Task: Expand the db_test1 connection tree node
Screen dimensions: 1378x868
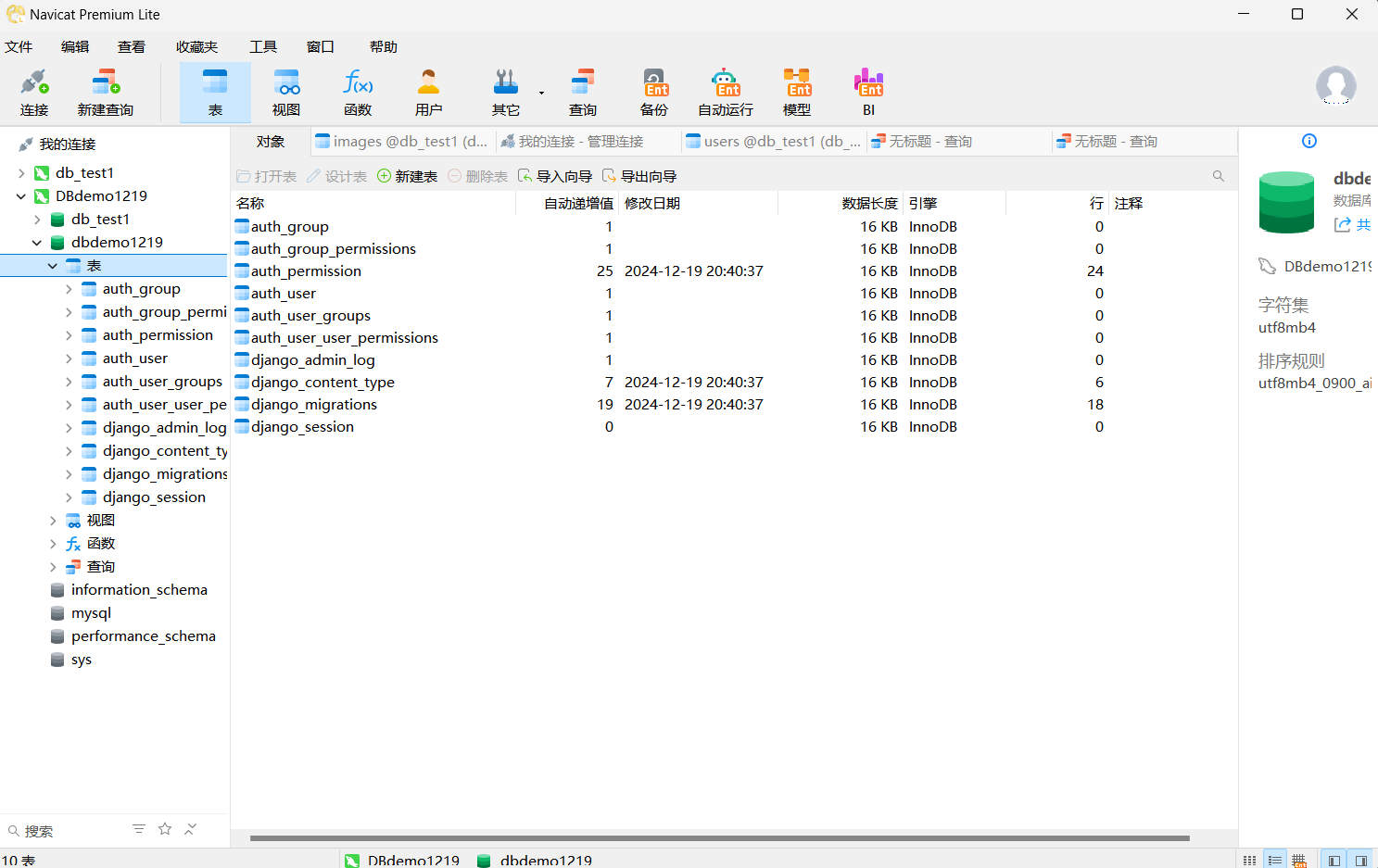Action: pyautogui.click(x=21, y=173)
